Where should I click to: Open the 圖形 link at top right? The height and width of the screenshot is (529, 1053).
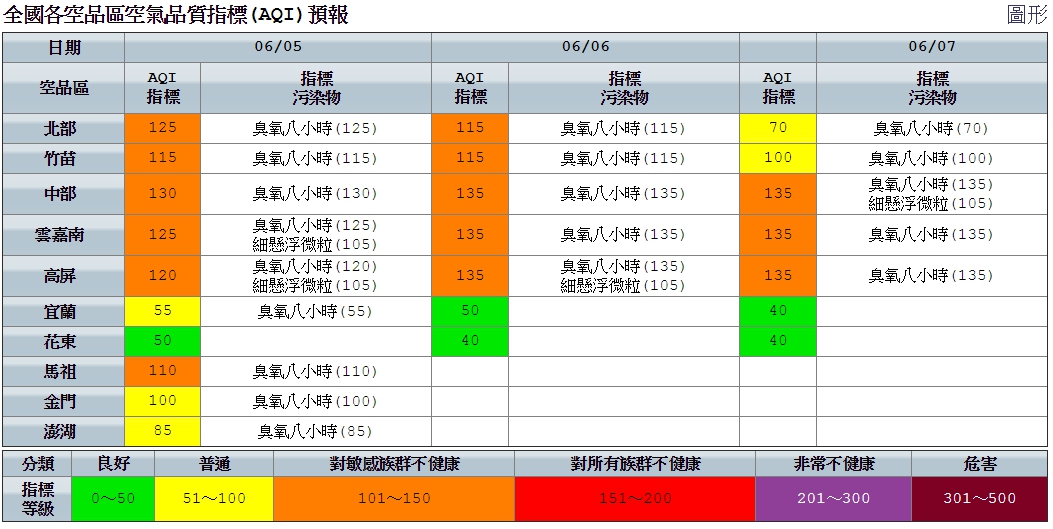1027,14
